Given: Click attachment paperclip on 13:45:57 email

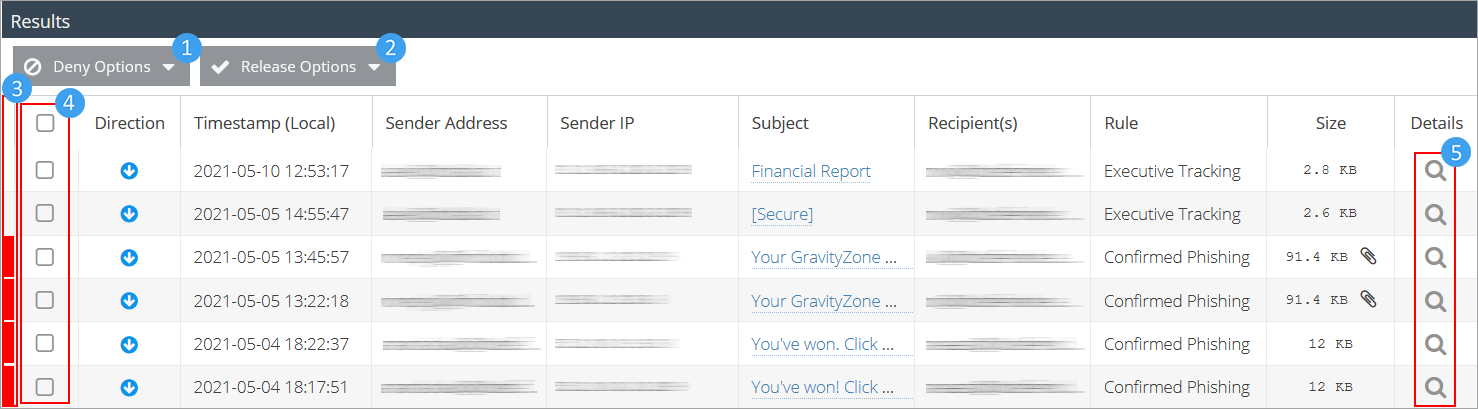Looking at the screenshot, I should coord(1368,257).
